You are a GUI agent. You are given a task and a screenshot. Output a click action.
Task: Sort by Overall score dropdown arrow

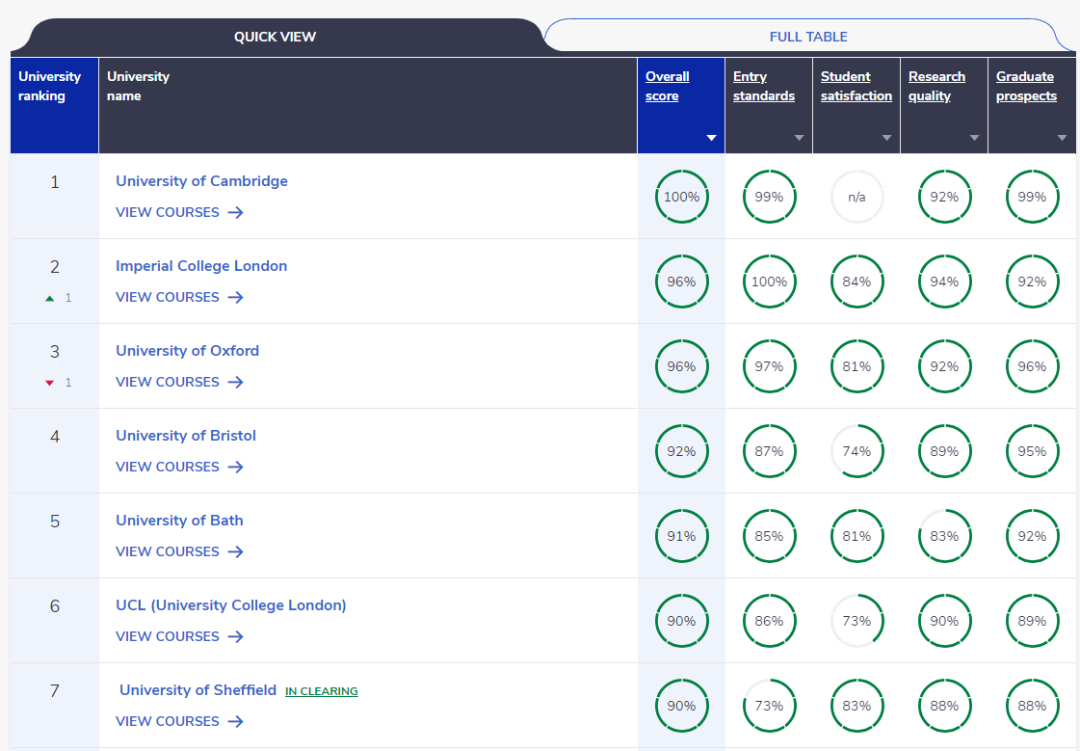pyautogui.click(x=711, y=138)
